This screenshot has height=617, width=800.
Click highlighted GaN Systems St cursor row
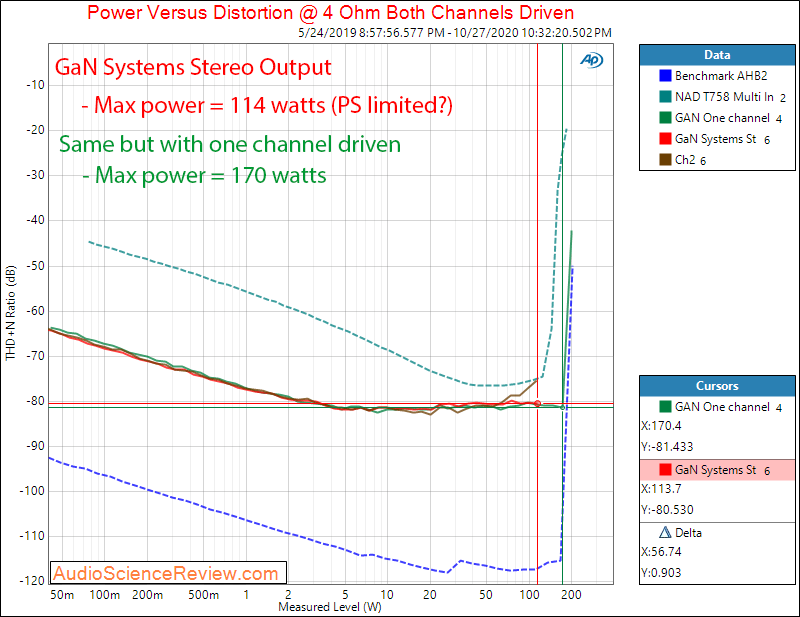717,470
